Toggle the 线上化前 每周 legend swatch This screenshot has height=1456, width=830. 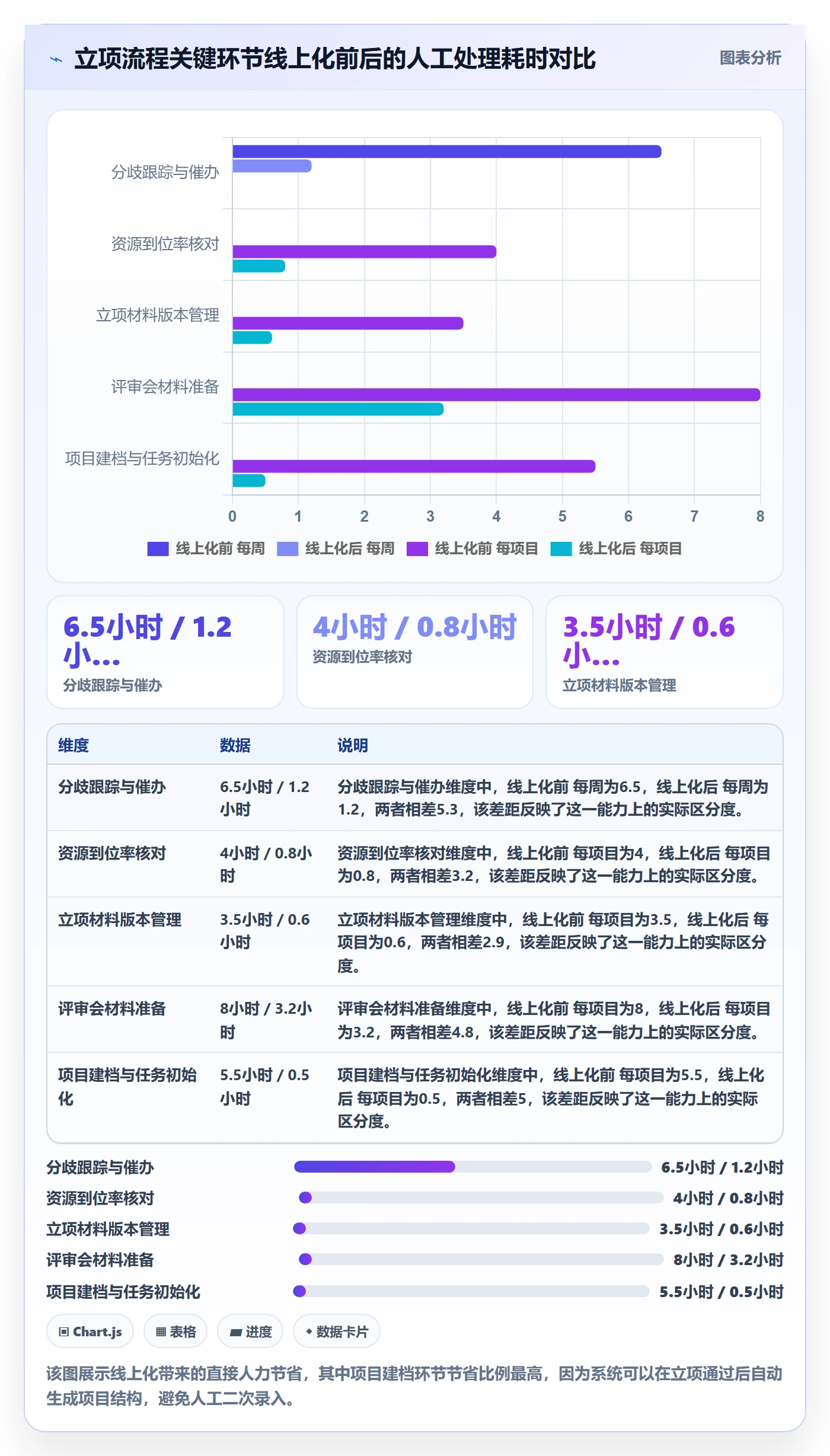pyautogui.click(x=158, y=549)
